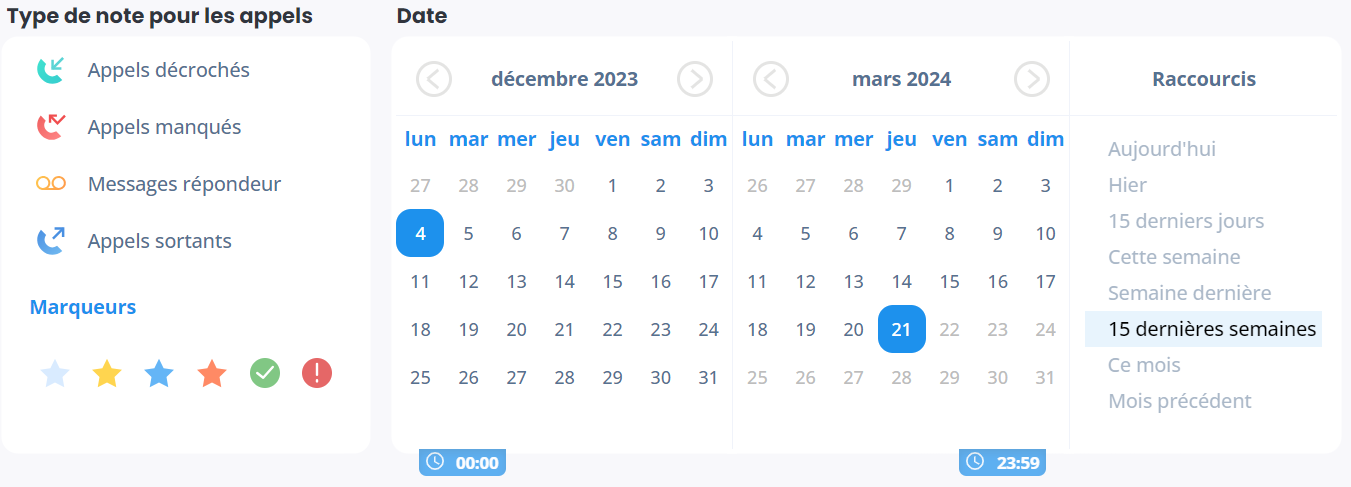Choose the Semaine dernière shortcut

1189,293
